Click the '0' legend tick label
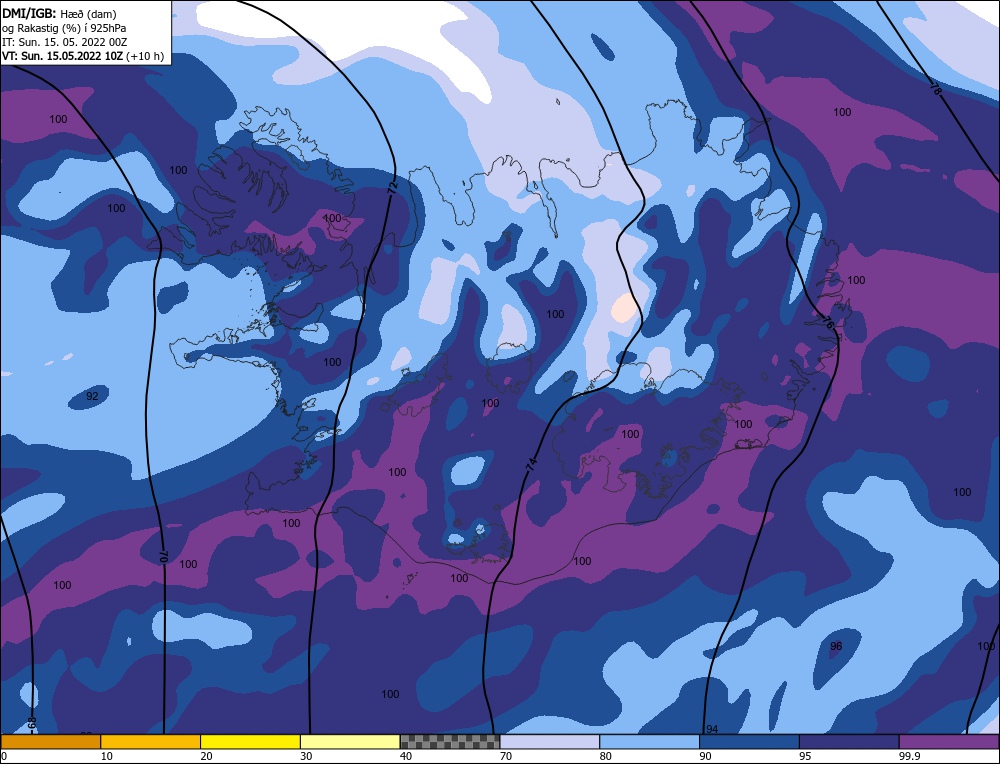The width and height of the screenshot is (1000, 764). [4, 756]
